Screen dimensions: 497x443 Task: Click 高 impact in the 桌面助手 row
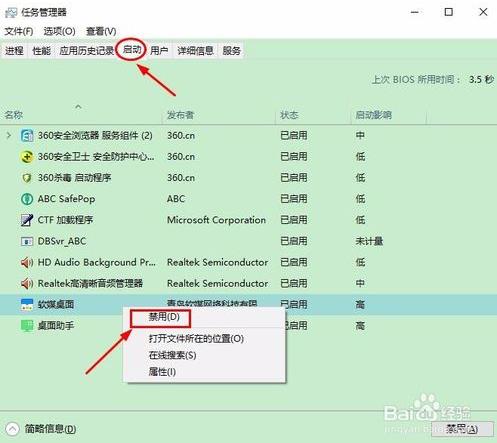click(x=360, y=325)
